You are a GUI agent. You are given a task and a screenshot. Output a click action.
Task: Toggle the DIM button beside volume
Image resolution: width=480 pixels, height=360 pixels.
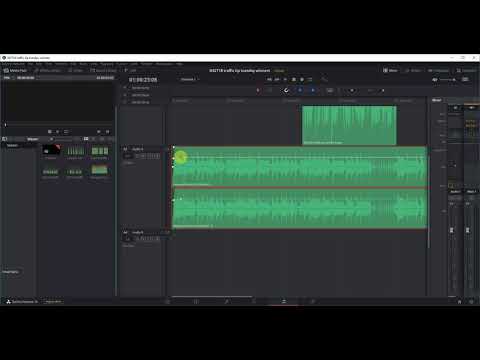point(465,79)
